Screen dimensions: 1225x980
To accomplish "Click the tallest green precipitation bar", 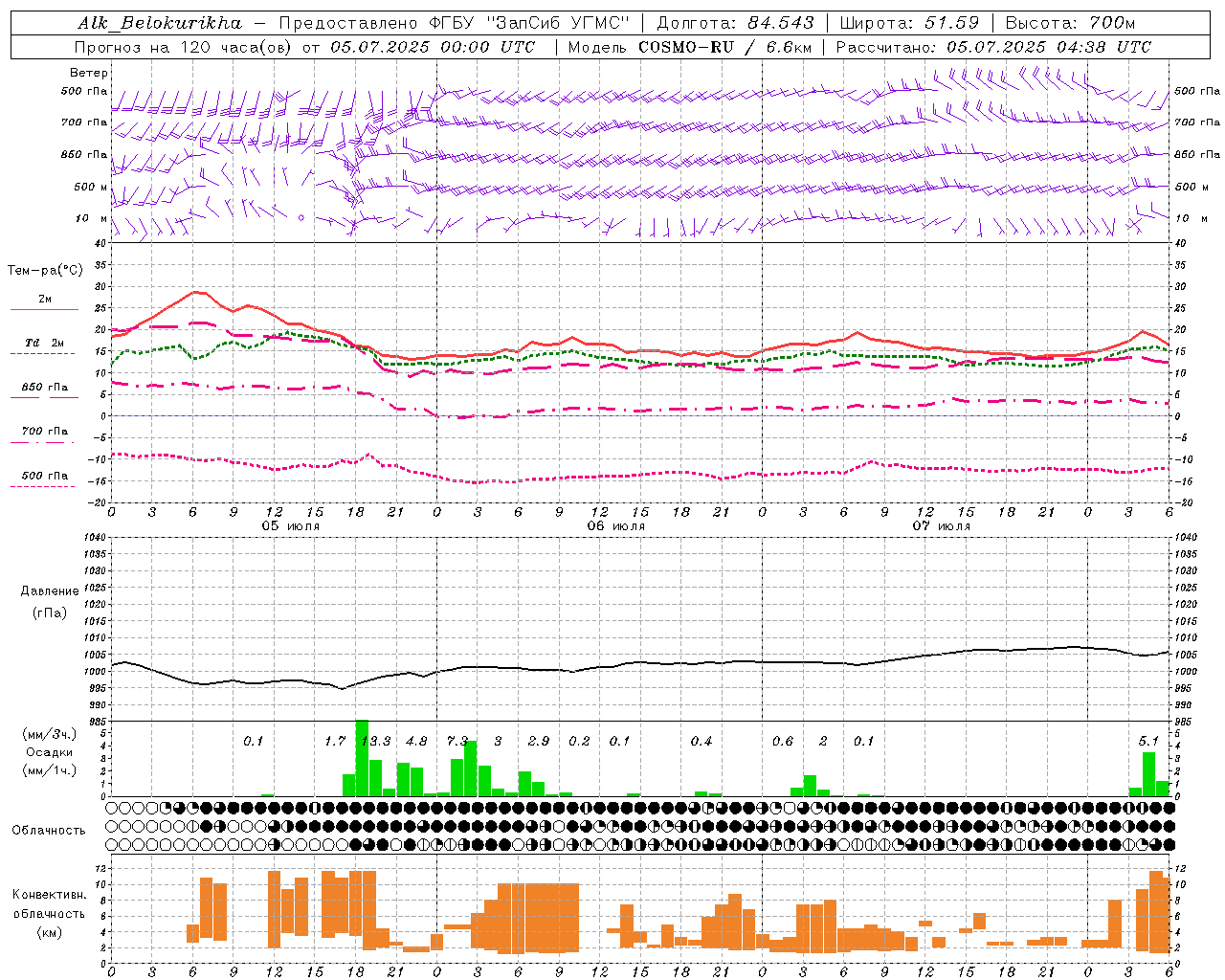I will pyautogui.click(x=362, y=758).
